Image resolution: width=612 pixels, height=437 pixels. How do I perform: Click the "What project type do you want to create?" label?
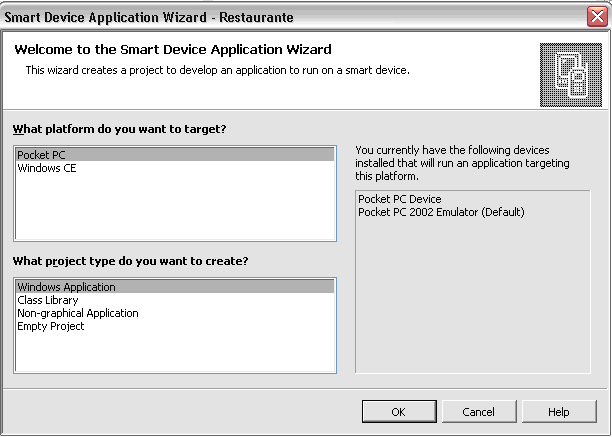tap(130, 261)
